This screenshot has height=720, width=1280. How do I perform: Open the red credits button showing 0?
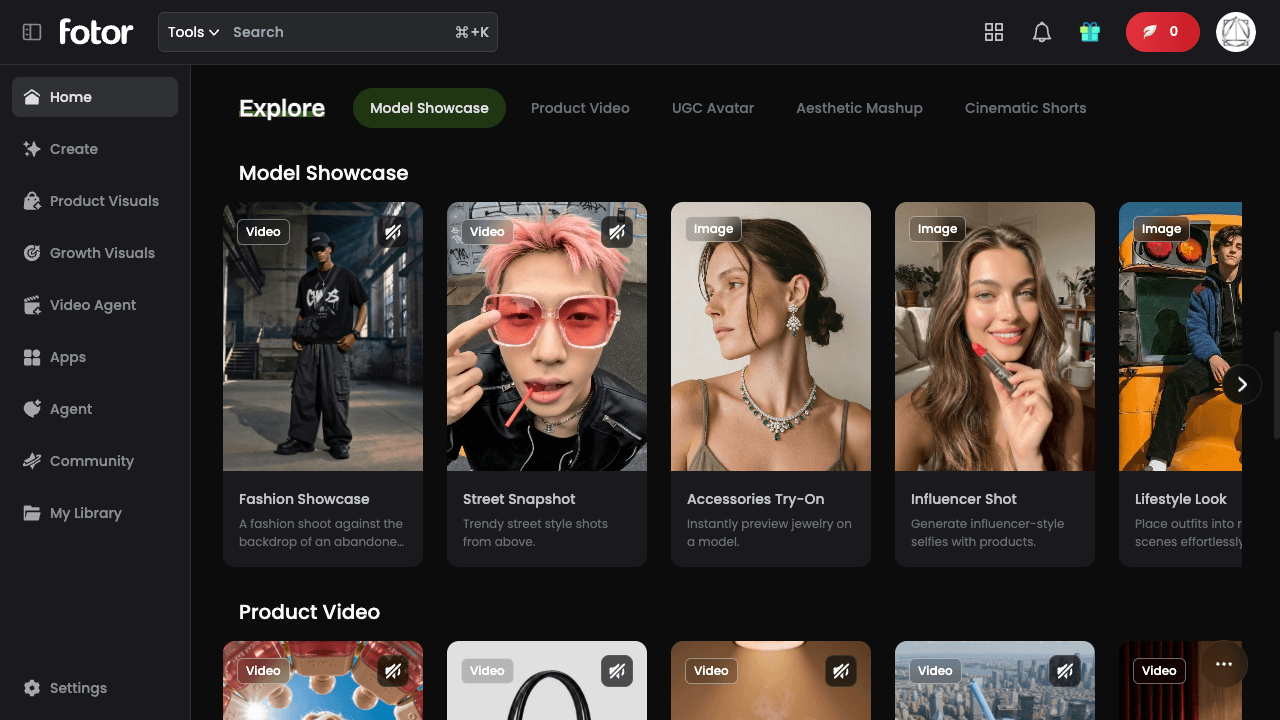click(1163, 32)
